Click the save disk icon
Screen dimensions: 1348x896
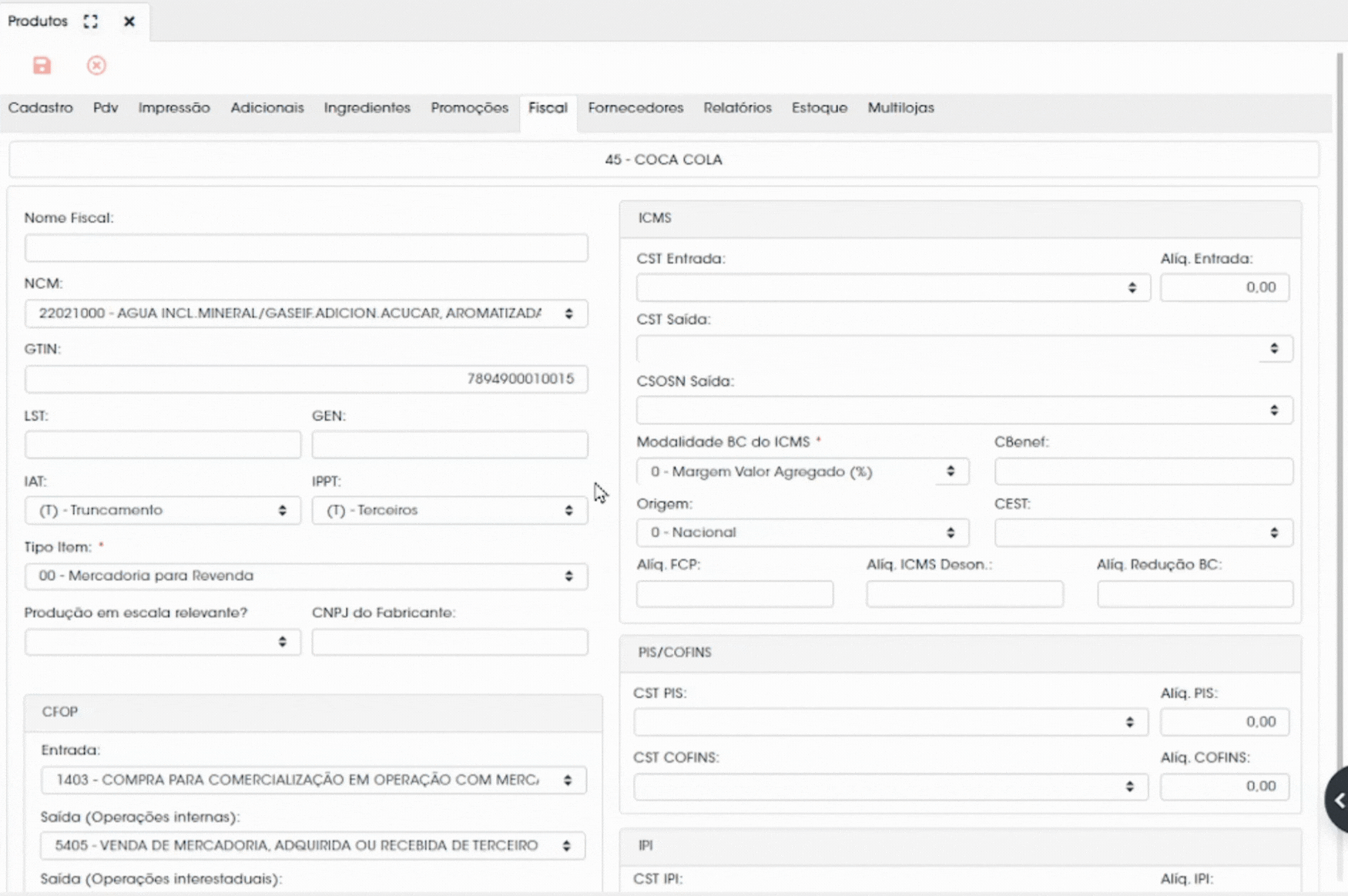tap(42, 65)
